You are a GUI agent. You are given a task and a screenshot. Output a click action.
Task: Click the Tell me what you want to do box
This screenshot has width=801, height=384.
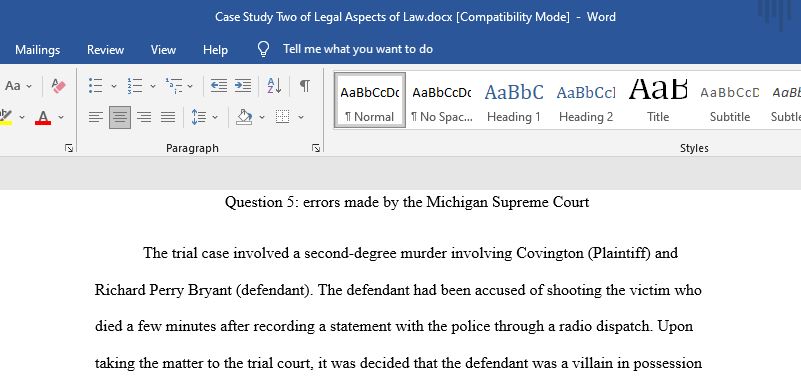pos(358,49)
